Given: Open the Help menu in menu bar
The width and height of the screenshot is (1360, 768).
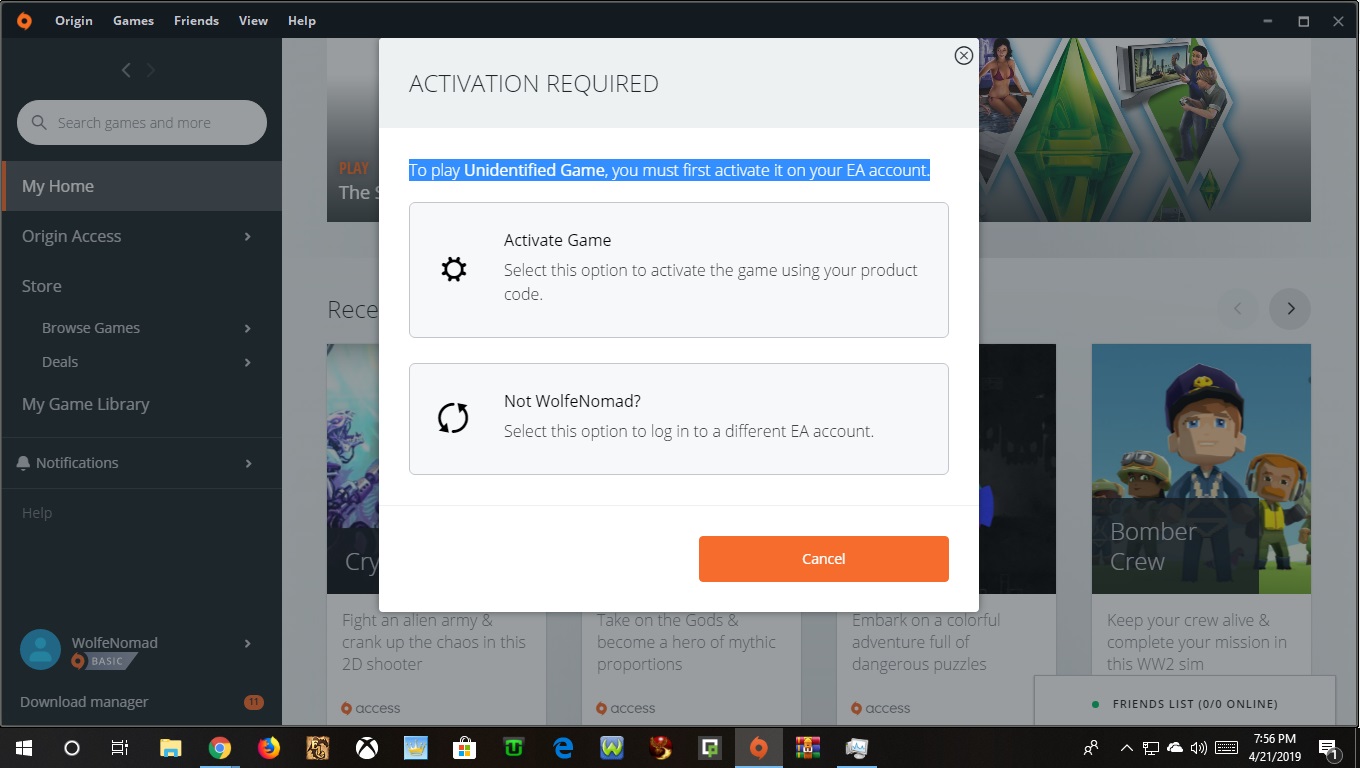Looking at the screenshot, I should [x=301, y=20].
